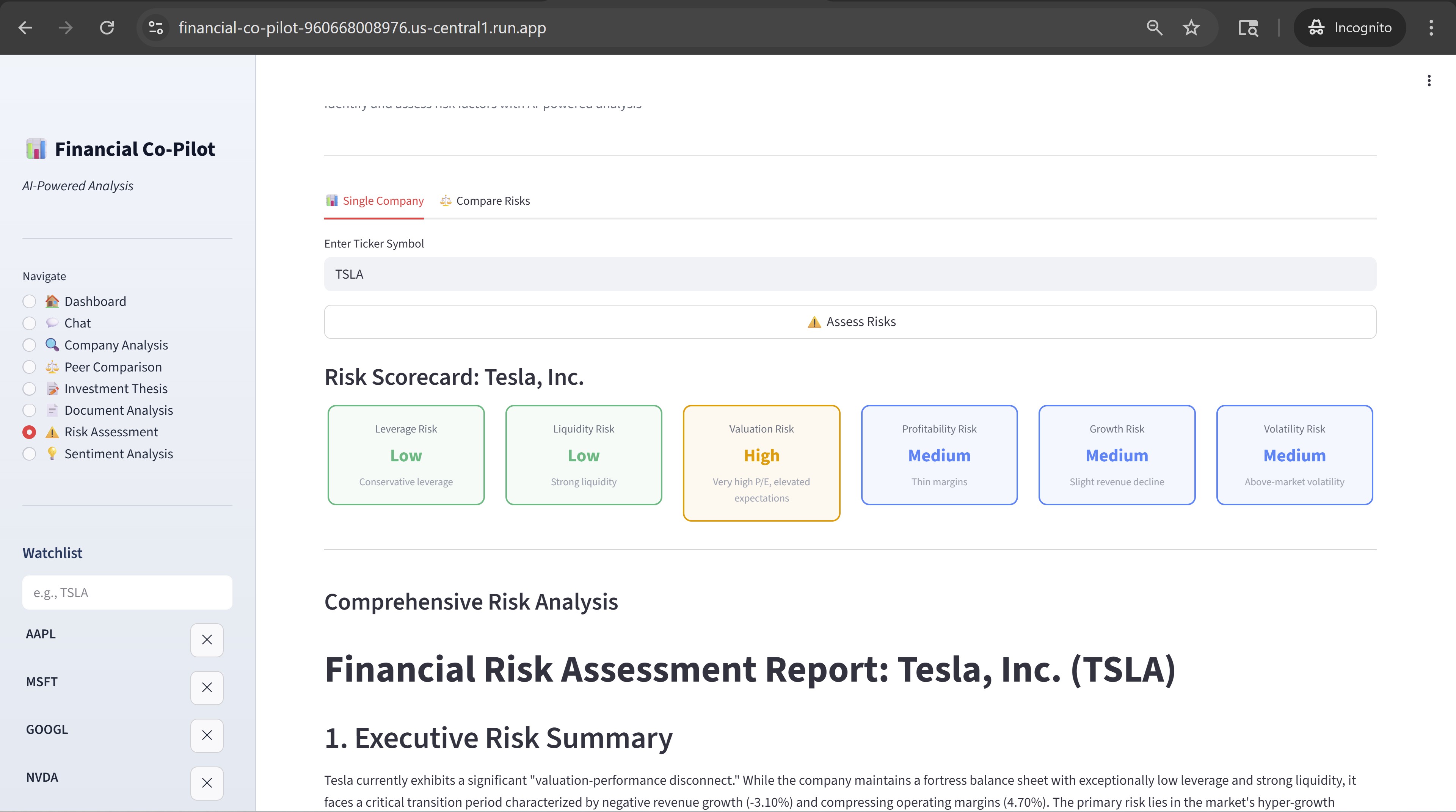This screenshot has height=812, width=1456.
Task: Switch to the Compare Risks tab
Action: [485, 201]
